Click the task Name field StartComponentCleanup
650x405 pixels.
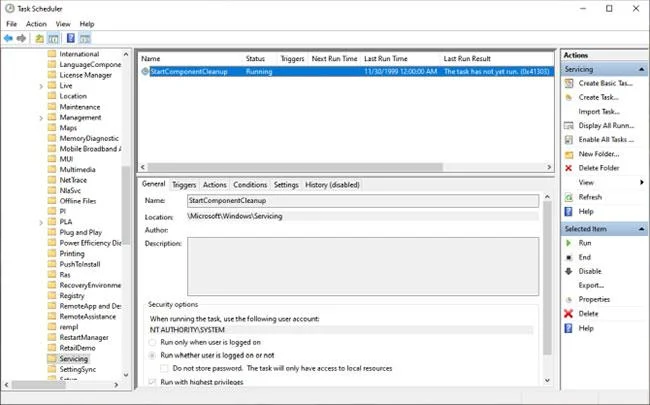click(x=363, y=201)
